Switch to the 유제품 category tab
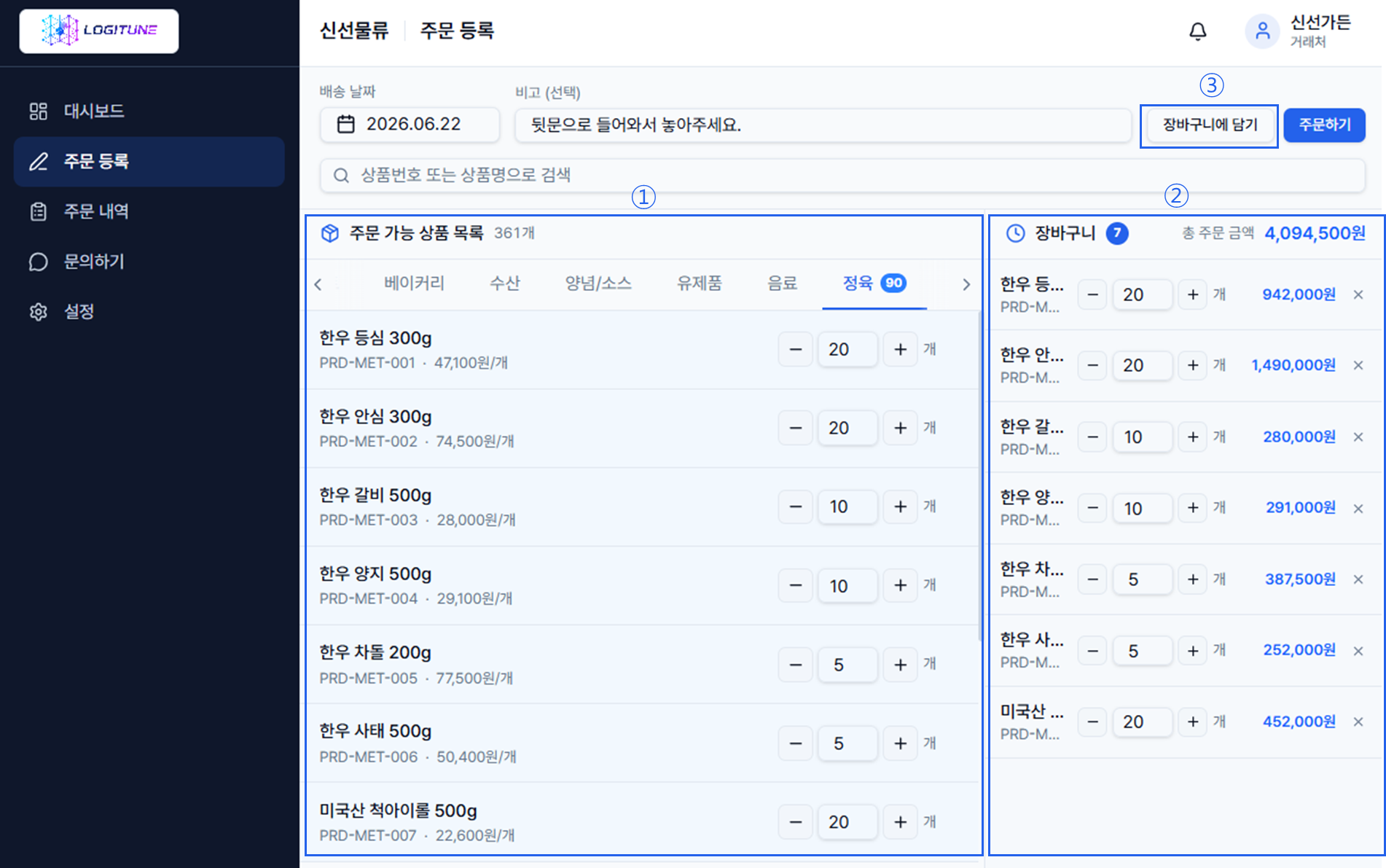 [x=699, y=284]
